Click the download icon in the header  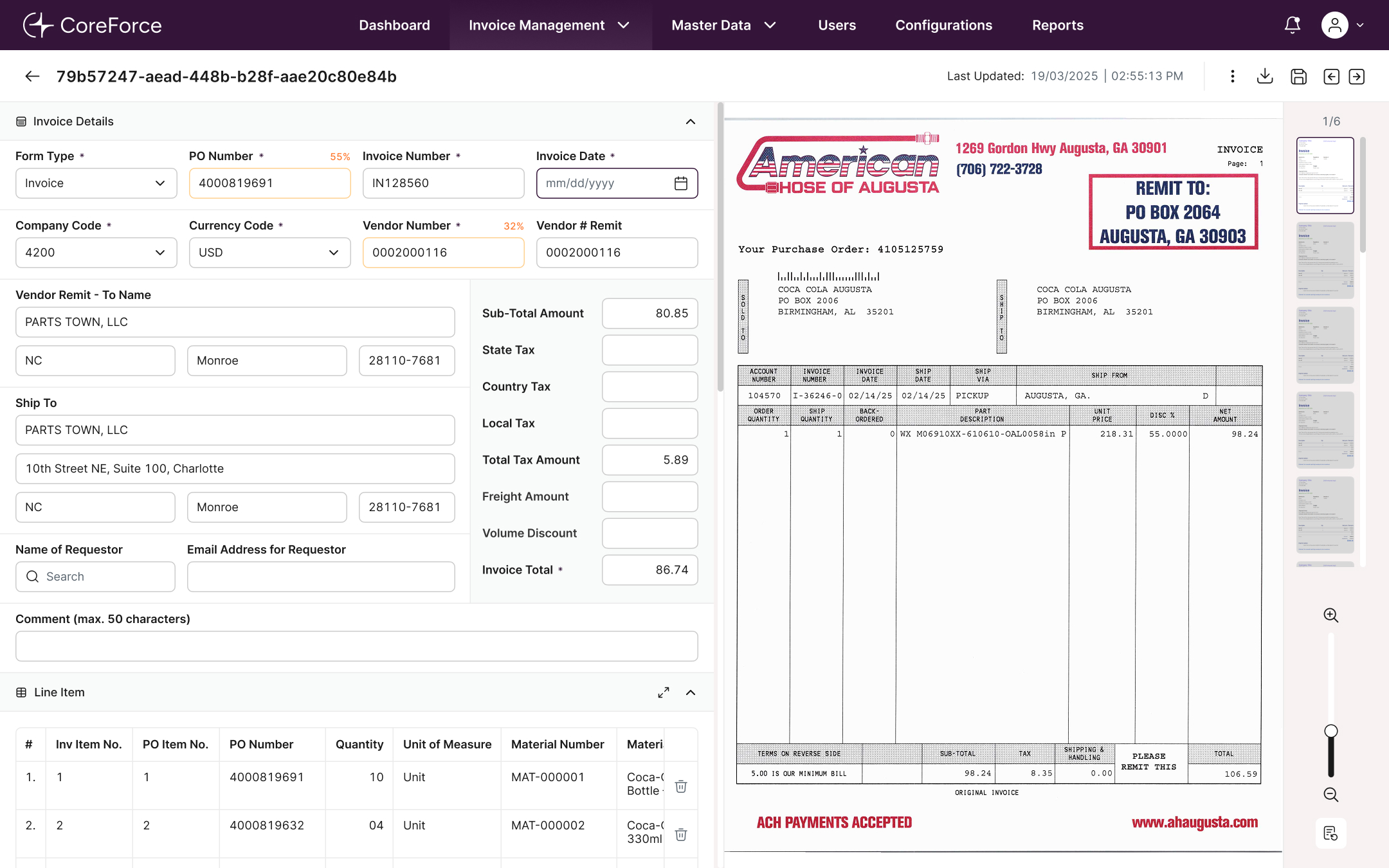(1264, 77)
